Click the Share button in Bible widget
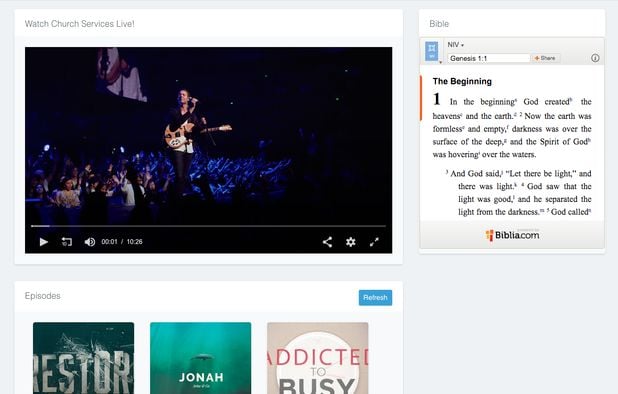618x394 pixels. pyautogui.click(x=545, y=58)
